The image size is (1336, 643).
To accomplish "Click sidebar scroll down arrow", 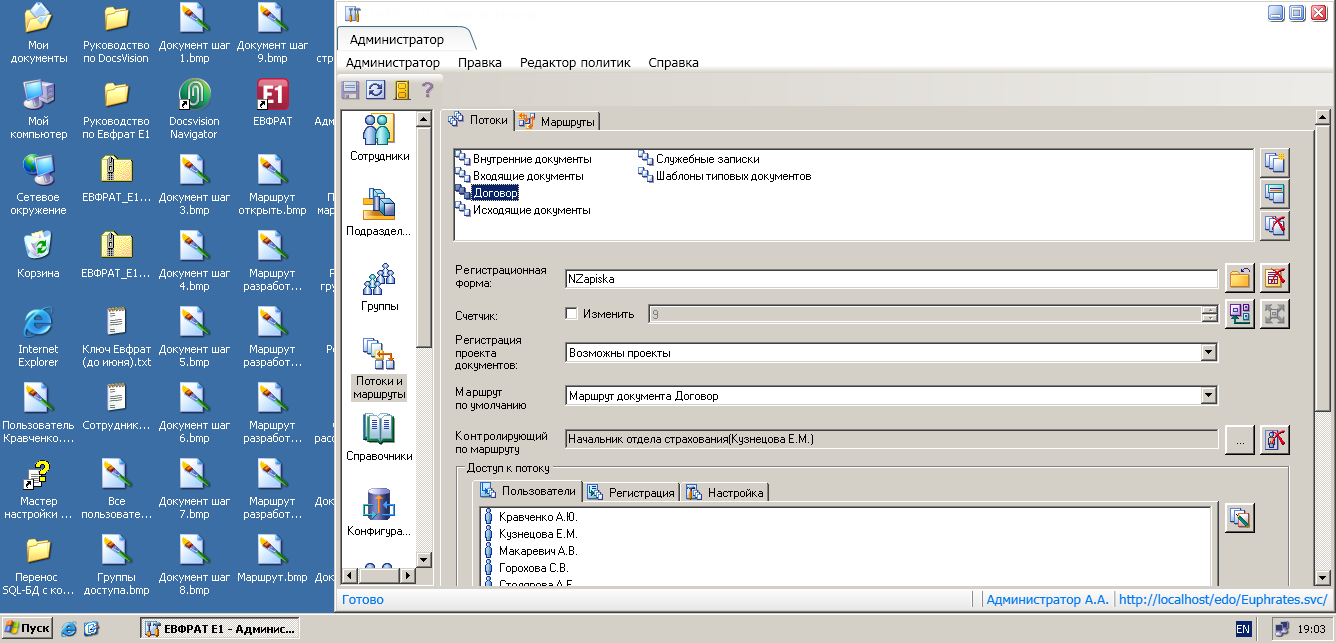I will pos(423,560).
